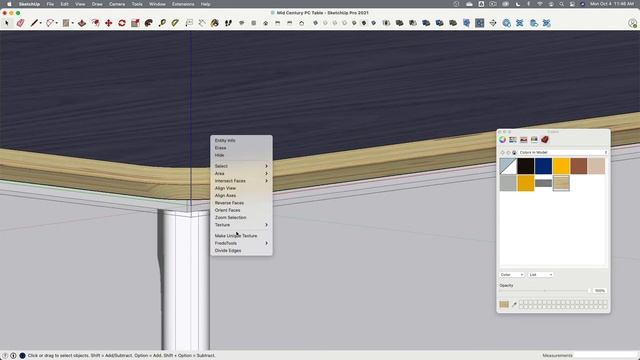The width and height of the screenshot is (640, 360).
Task: Click the Opacity percentage field
Action: (600, 291)
